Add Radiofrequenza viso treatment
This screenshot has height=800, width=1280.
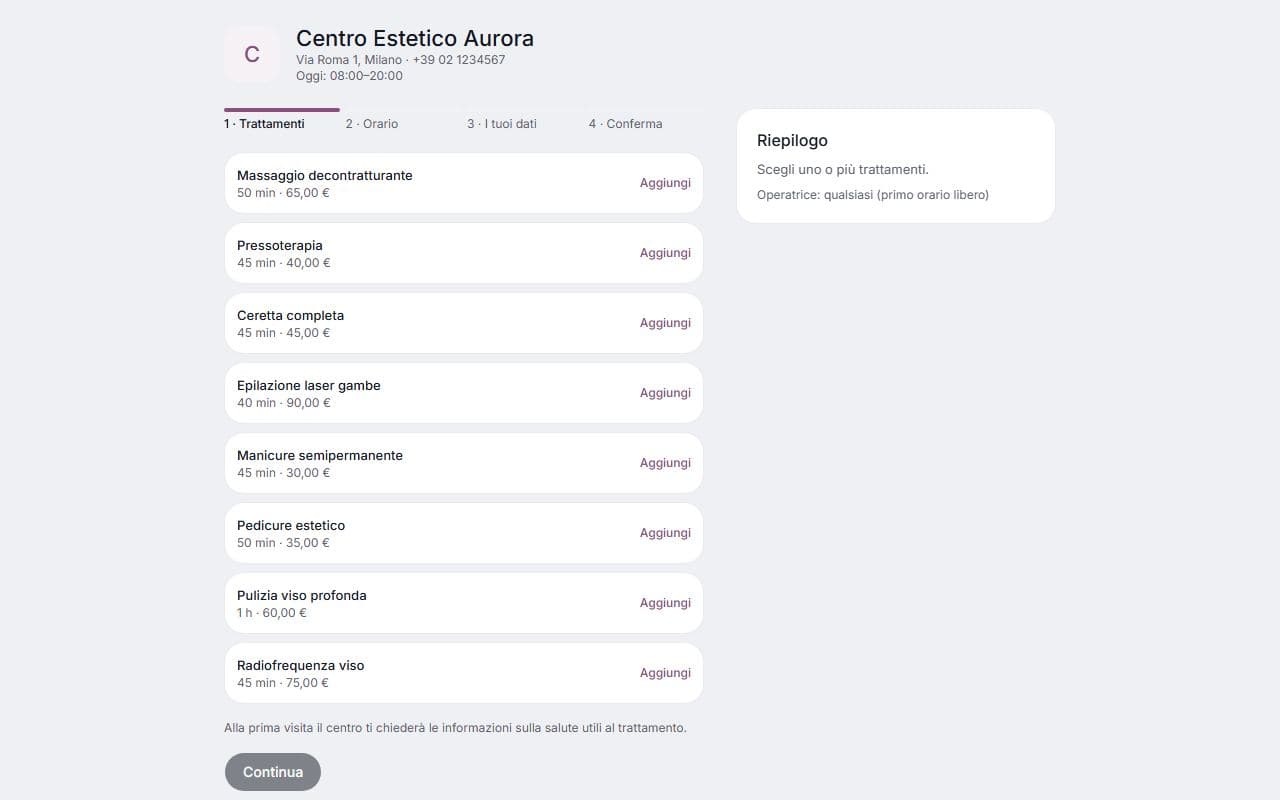click(665, 673)
